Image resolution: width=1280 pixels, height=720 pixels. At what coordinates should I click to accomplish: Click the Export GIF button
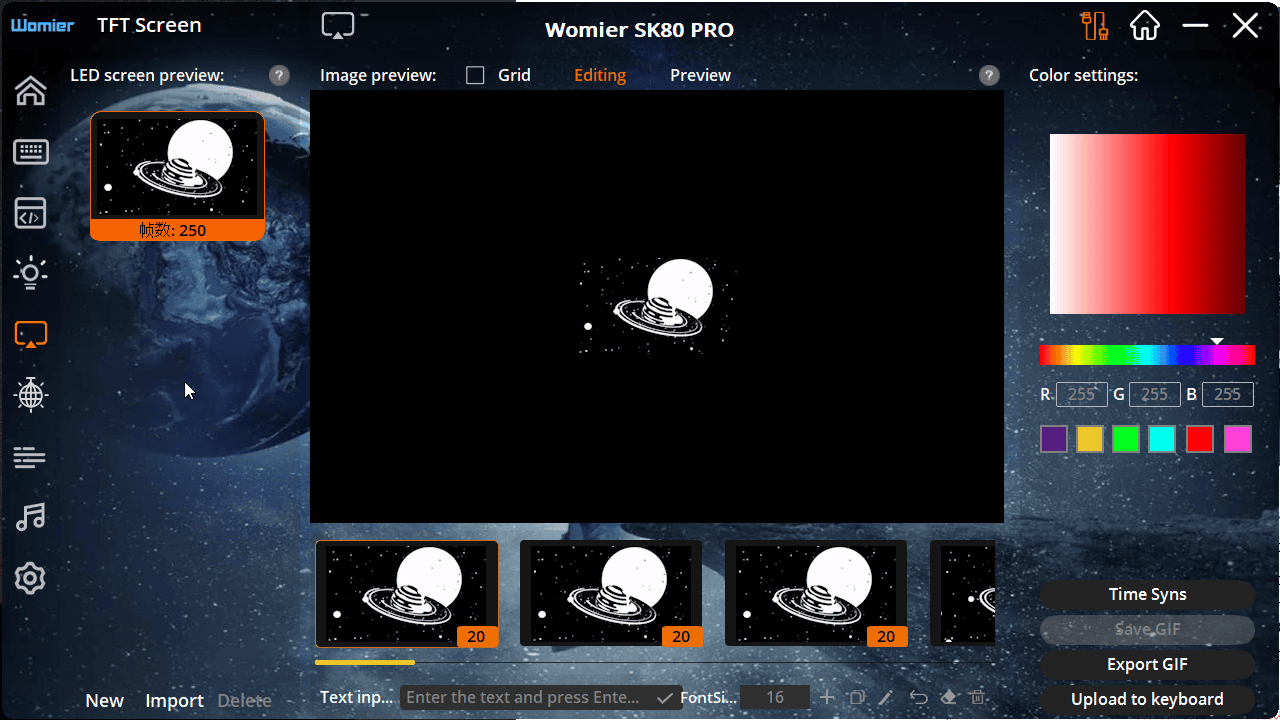[1147, 664]
